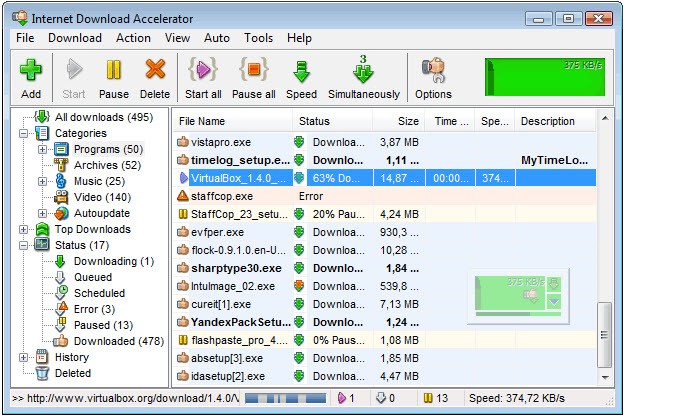Select the timelog_setup.e... file row
Screen dimensions: 691x420
(384, 160)
